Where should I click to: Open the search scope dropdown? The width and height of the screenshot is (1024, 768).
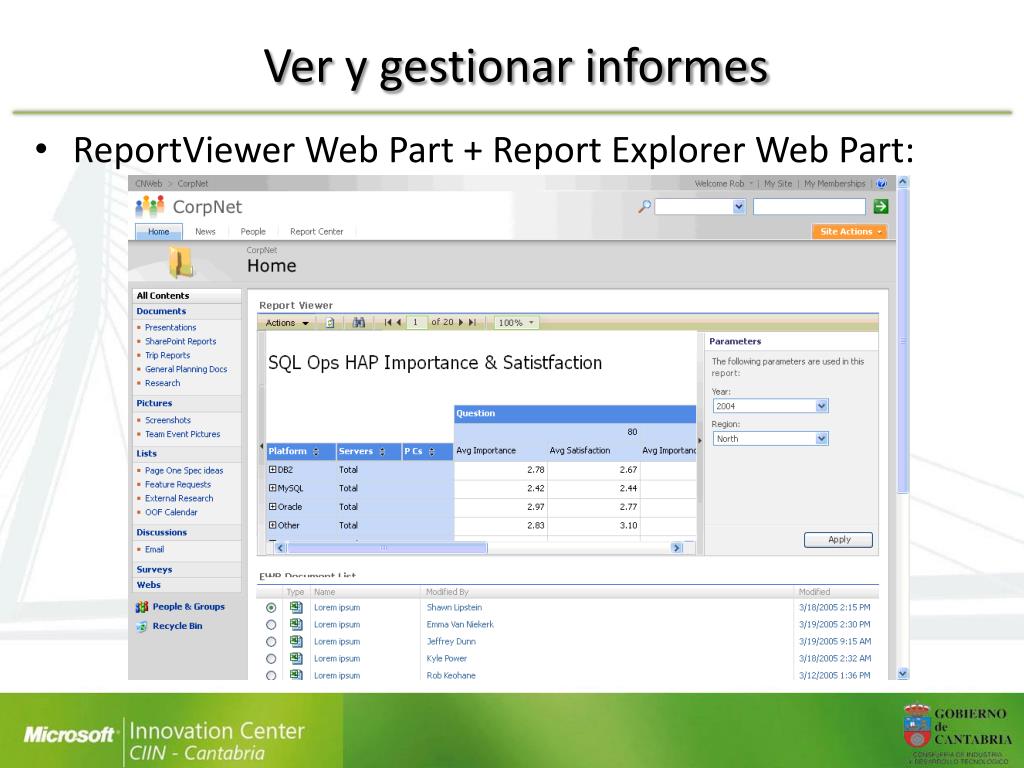(739, 207)
